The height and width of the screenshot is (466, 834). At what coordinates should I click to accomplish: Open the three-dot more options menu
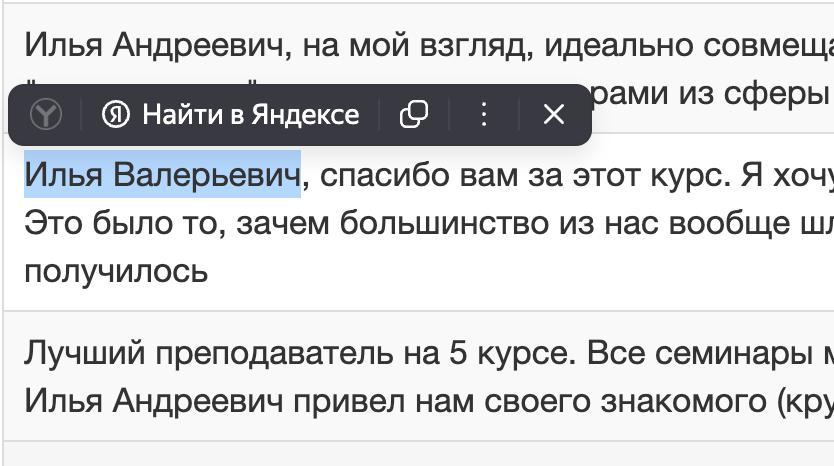[483, 114]
